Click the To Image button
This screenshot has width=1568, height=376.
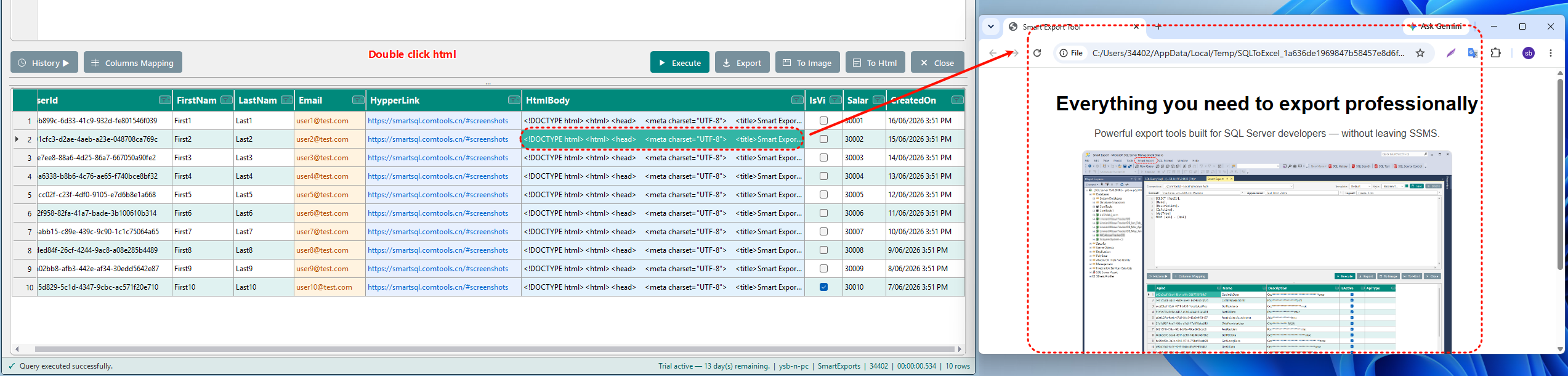807,62
